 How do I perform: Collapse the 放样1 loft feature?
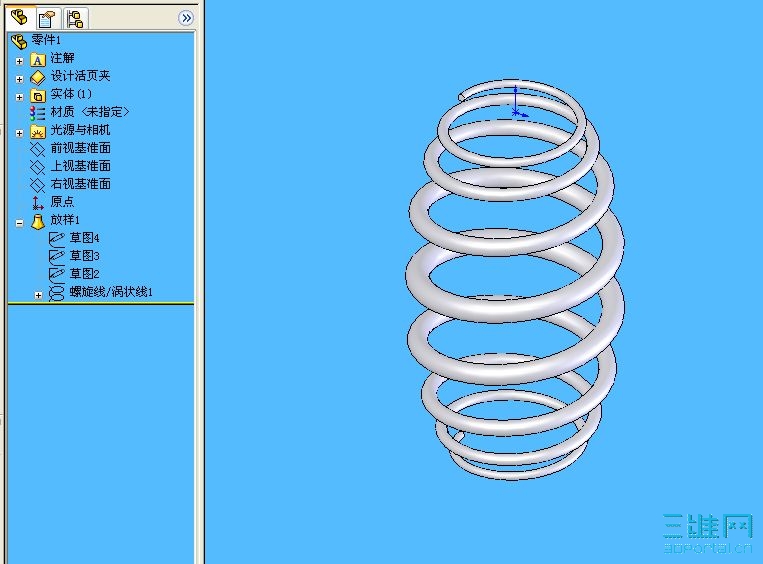pyautogui.click(x=19, y=223)
